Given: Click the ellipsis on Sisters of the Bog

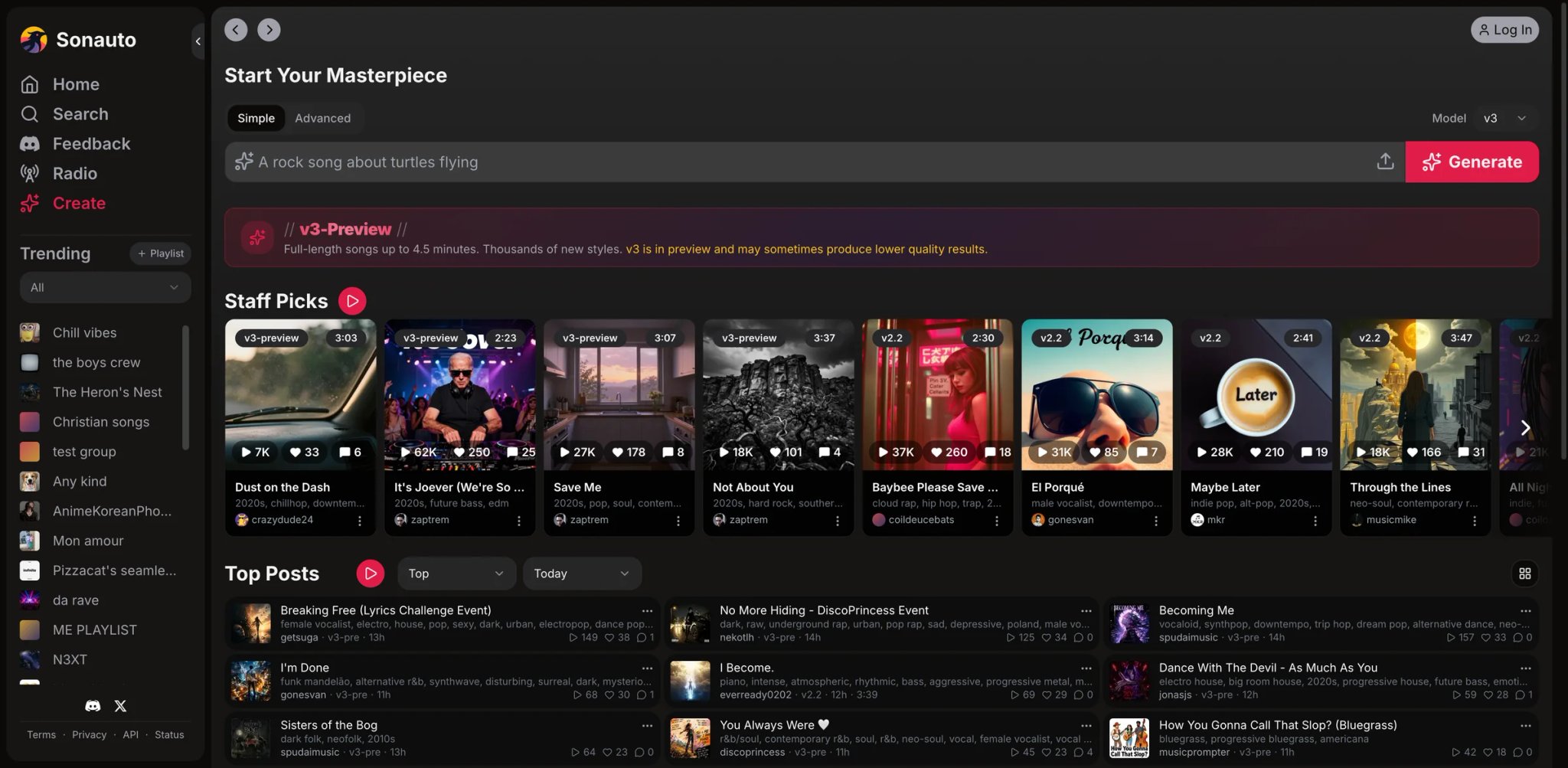Looking at the screenshot, I should 647,726.
